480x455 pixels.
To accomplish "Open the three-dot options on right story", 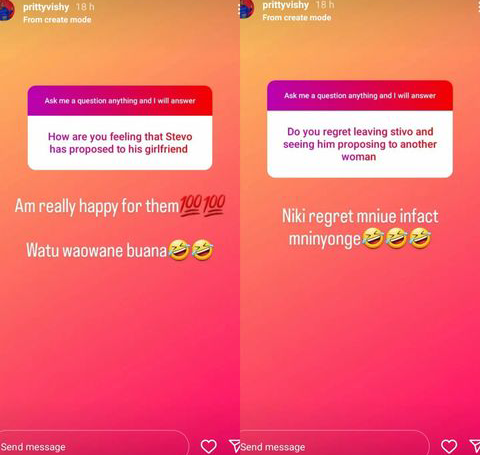I will [479, 8].
